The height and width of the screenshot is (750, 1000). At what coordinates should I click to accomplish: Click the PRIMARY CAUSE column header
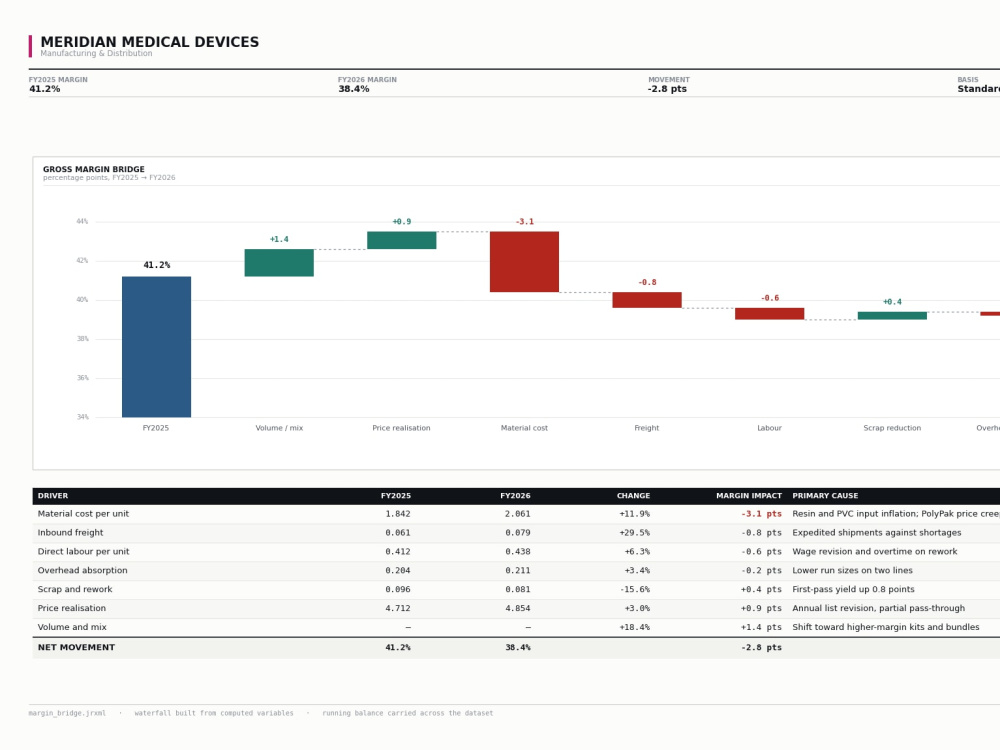(x=825, y=496)
